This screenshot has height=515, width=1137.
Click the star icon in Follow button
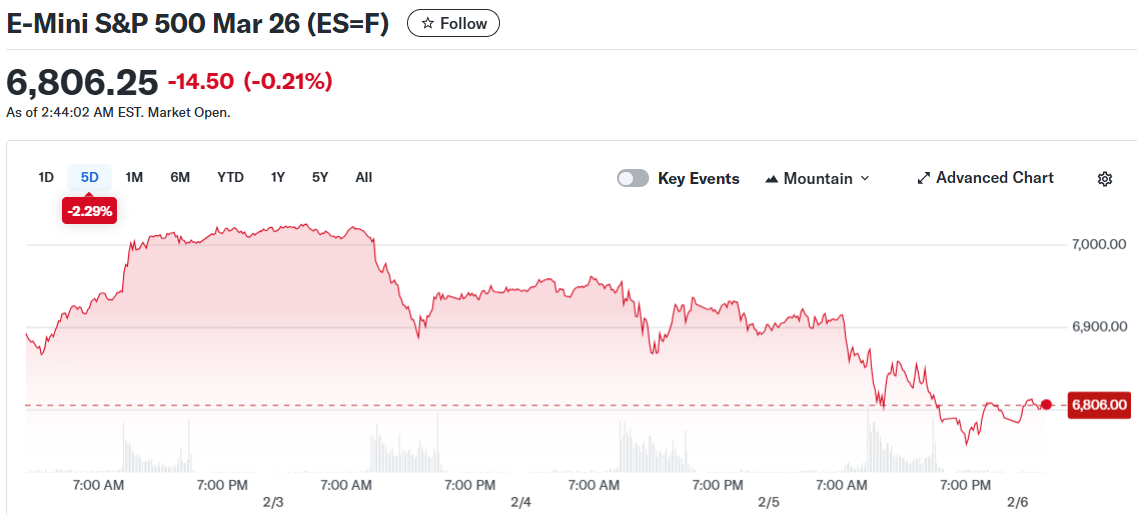coord(428,23)
